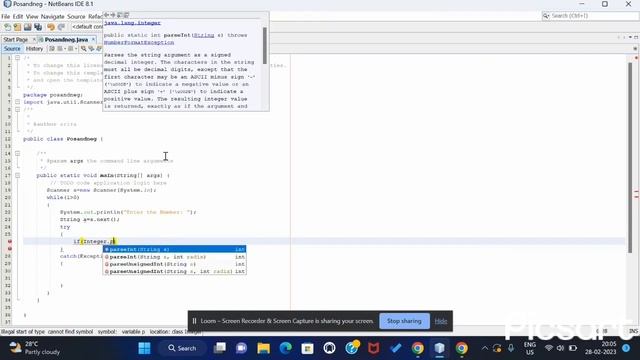Expand the hidden system tray icons chevron
Viewport: 640px width, 360px height.
tap(484, 348)
